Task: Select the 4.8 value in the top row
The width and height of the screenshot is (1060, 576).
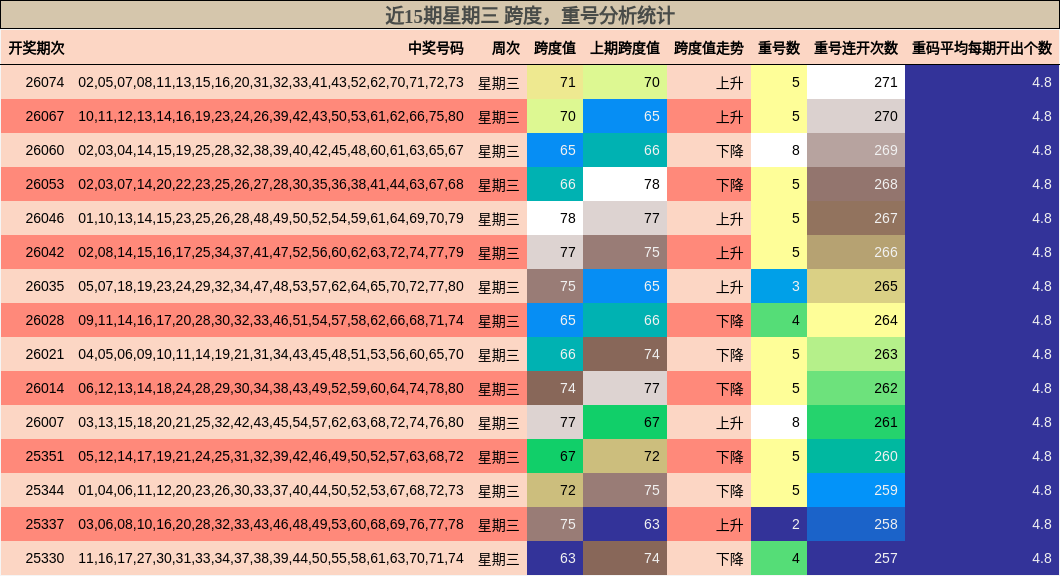Action: pyautogui.click(x=1040, y=81)
